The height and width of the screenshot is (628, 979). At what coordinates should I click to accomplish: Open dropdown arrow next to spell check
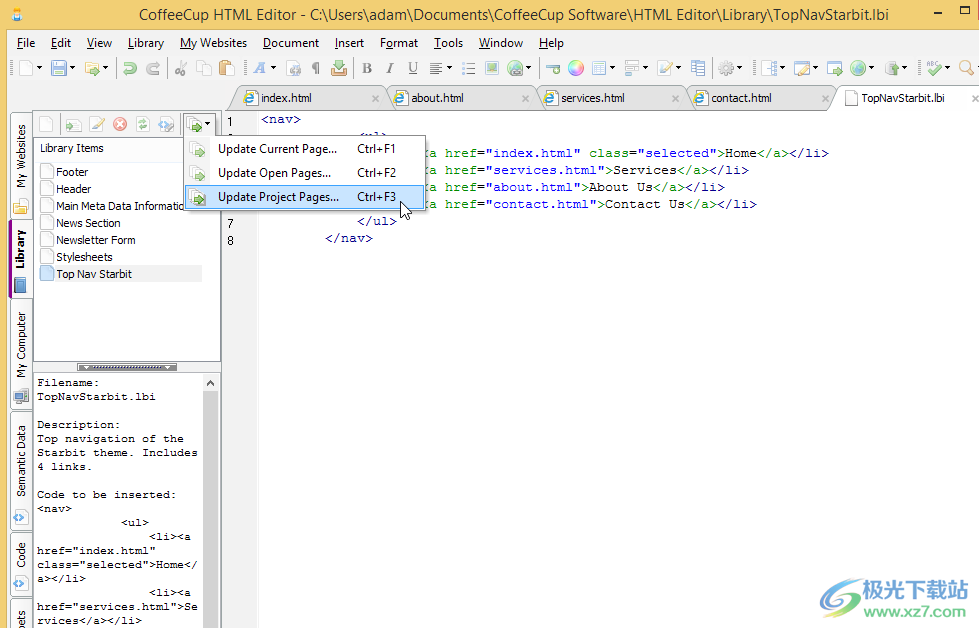[x=948, y=68]
